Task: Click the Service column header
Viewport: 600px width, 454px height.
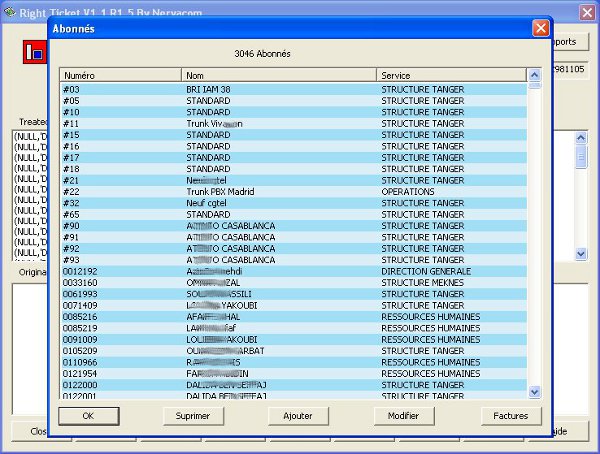Action: point(450,75)
